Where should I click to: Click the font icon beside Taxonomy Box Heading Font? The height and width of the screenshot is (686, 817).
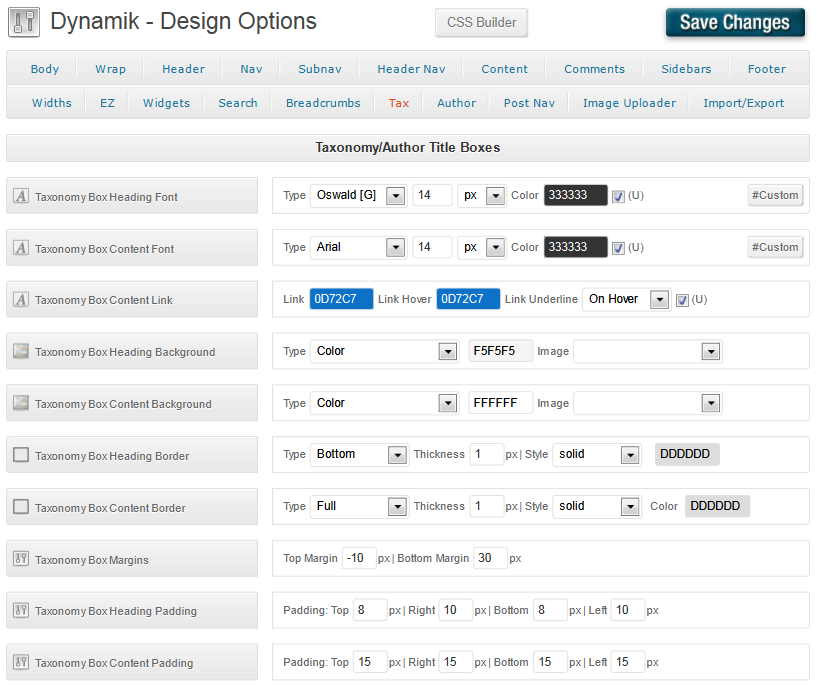21,196
